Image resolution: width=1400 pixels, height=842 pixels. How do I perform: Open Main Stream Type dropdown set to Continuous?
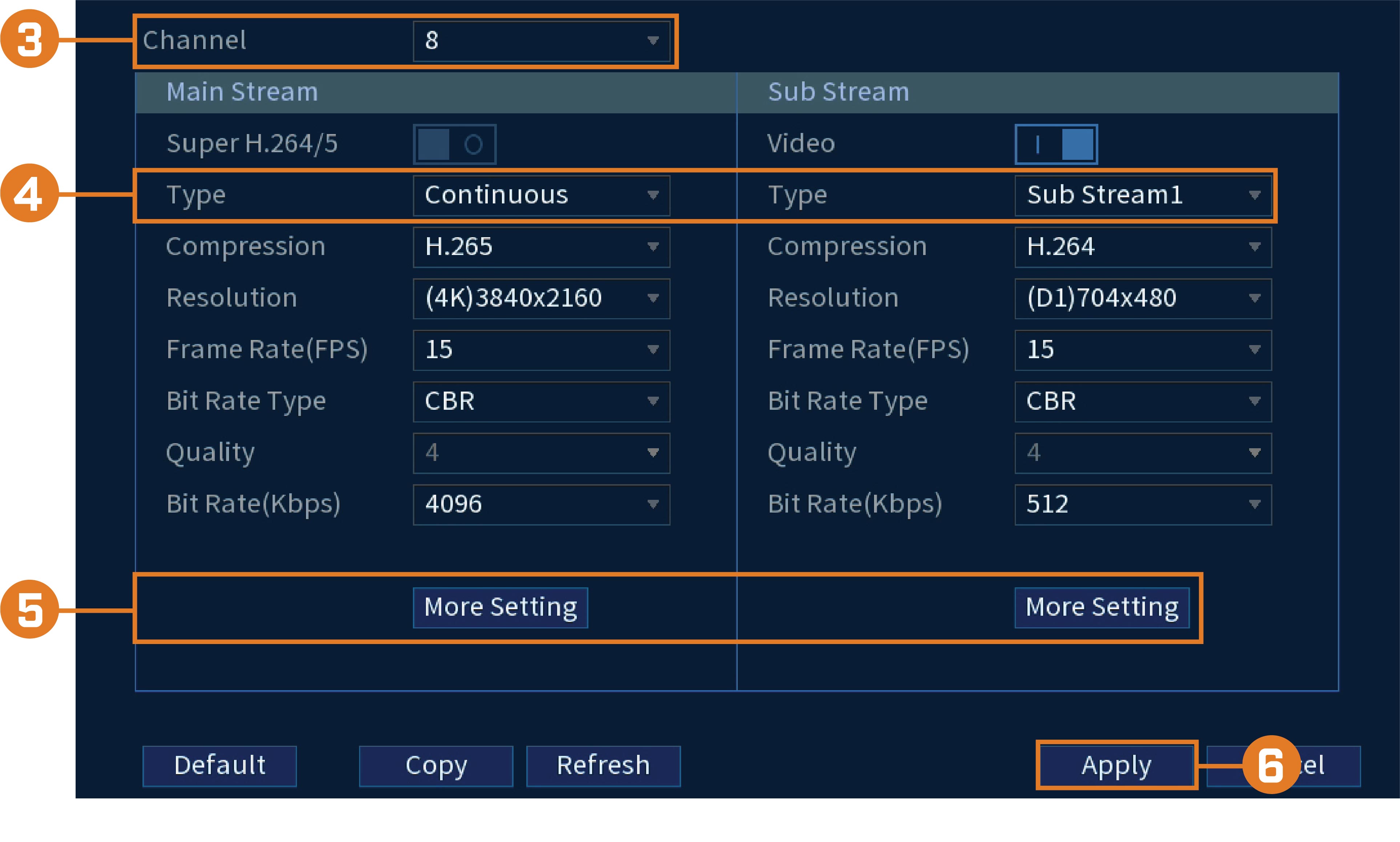coord(541,195)
